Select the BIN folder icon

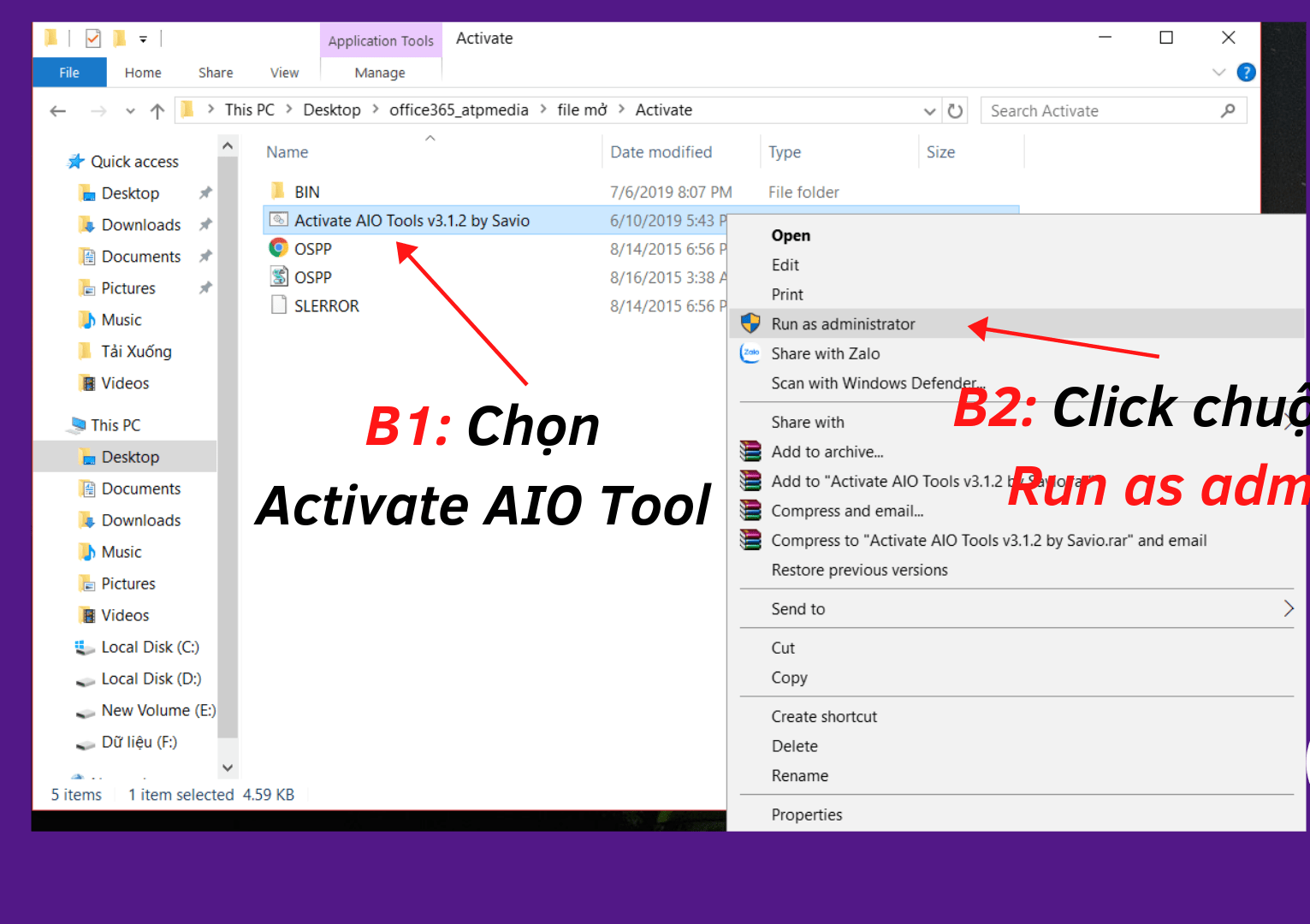click(278, 191)
